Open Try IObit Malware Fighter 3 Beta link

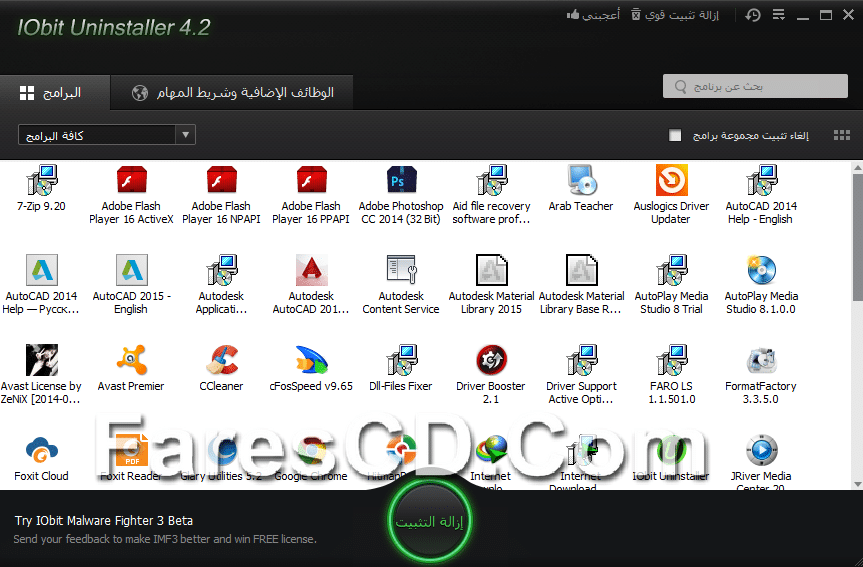click(x=104, y=520)
